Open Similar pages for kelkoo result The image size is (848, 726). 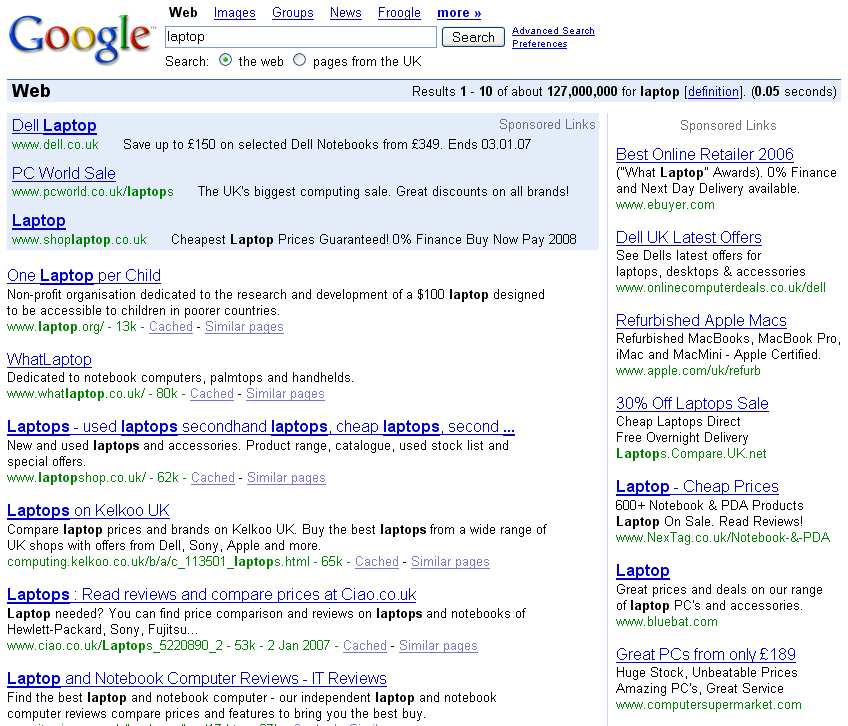pos(450,562)
